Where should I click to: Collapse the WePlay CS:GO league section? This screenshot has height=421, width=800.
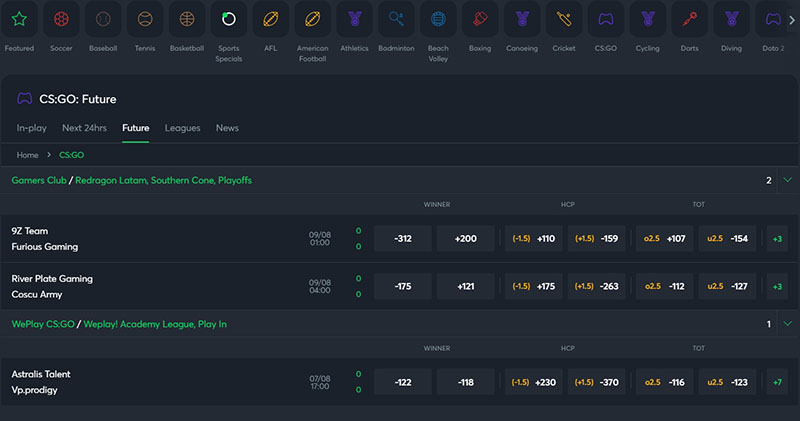point(788,324)
